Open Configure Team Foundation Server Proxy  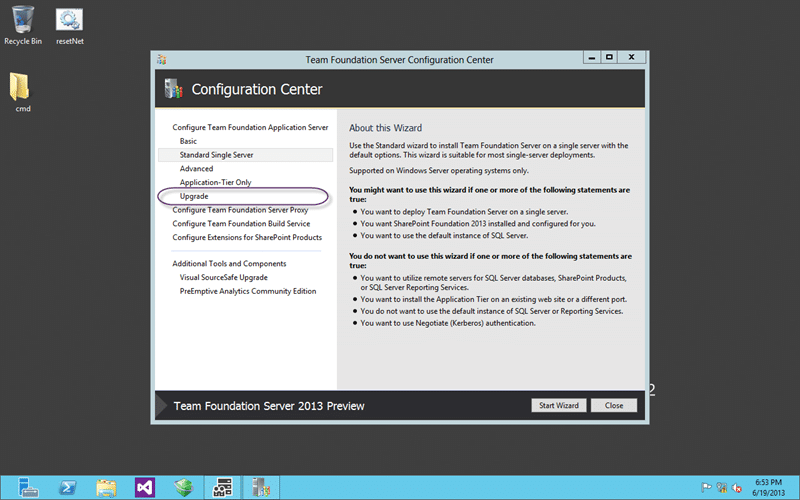click(240, 210)
